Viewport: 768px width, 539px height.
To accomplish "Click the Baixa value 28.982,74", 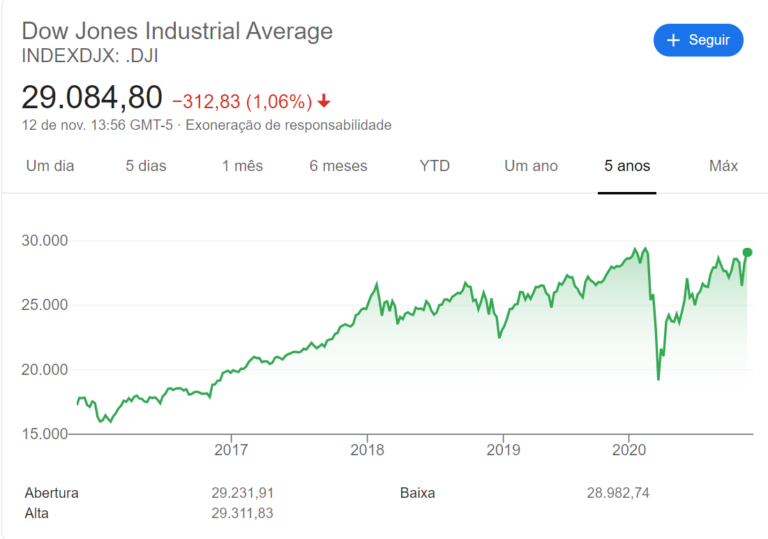I will click(619, 493).
